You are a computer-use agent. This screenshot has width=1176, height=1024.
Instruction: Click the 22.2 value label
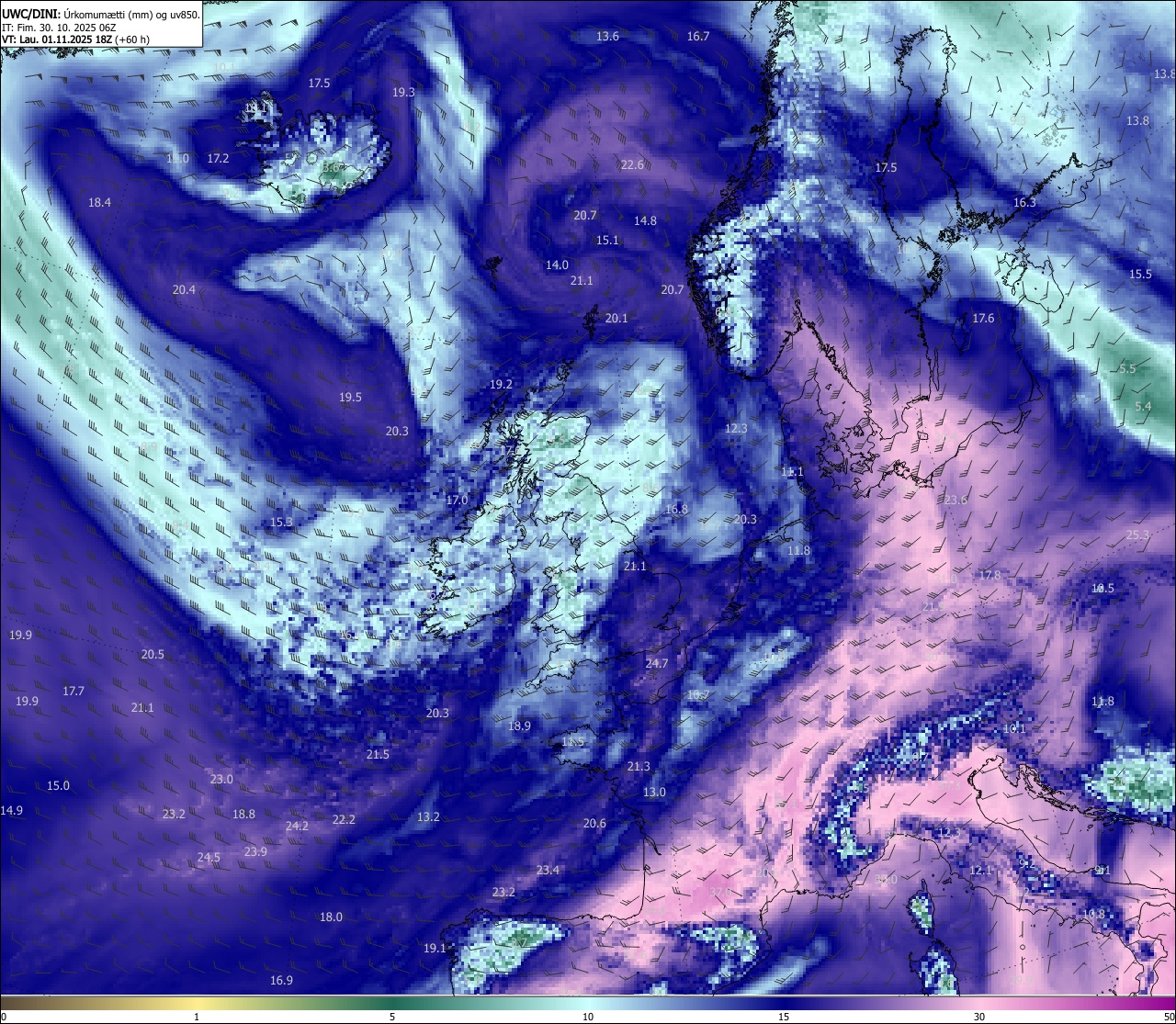click(344, 820)
